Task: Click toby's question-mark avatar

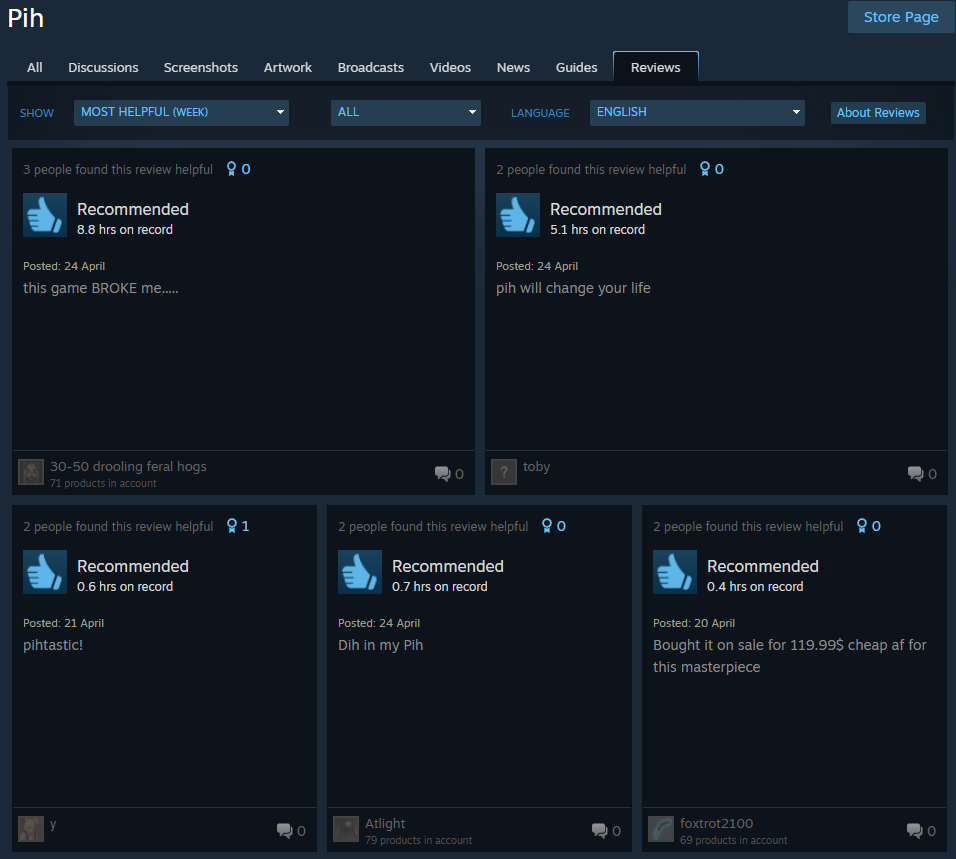Action: 504,472
